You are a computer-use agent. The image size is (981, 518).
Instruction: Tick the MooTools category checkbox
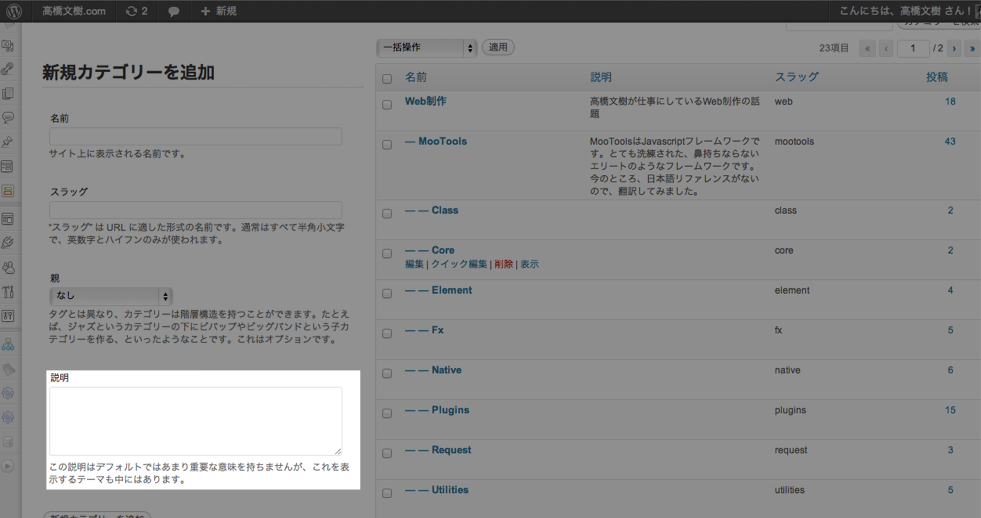tap(387, 144)
